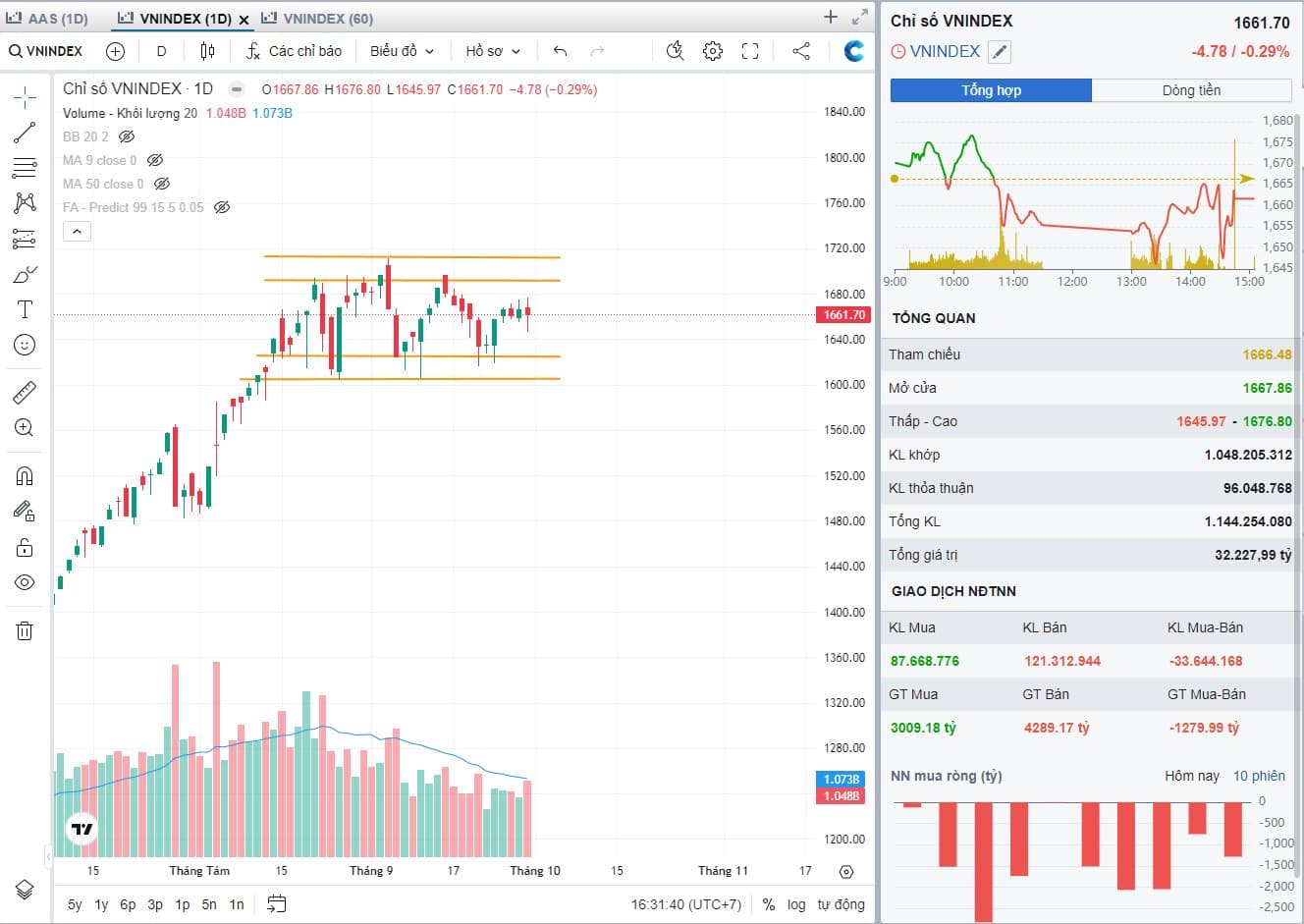
Task: Show the BB 20 2 indicator
Action: click(127, 136)
